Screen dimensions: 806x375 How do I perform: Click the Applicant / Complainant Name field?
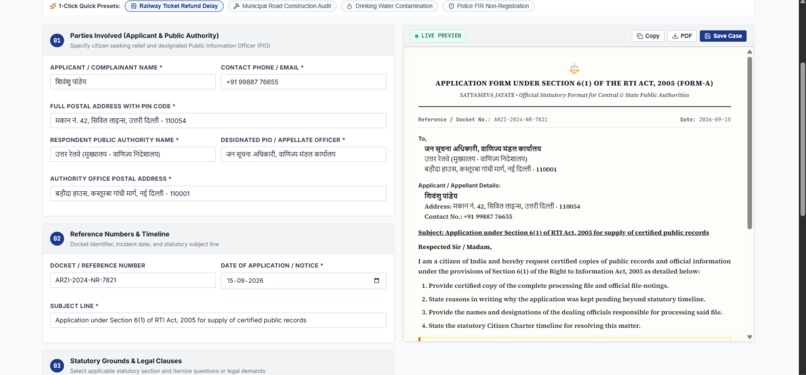pyautogui.click(x=133, y=82)
